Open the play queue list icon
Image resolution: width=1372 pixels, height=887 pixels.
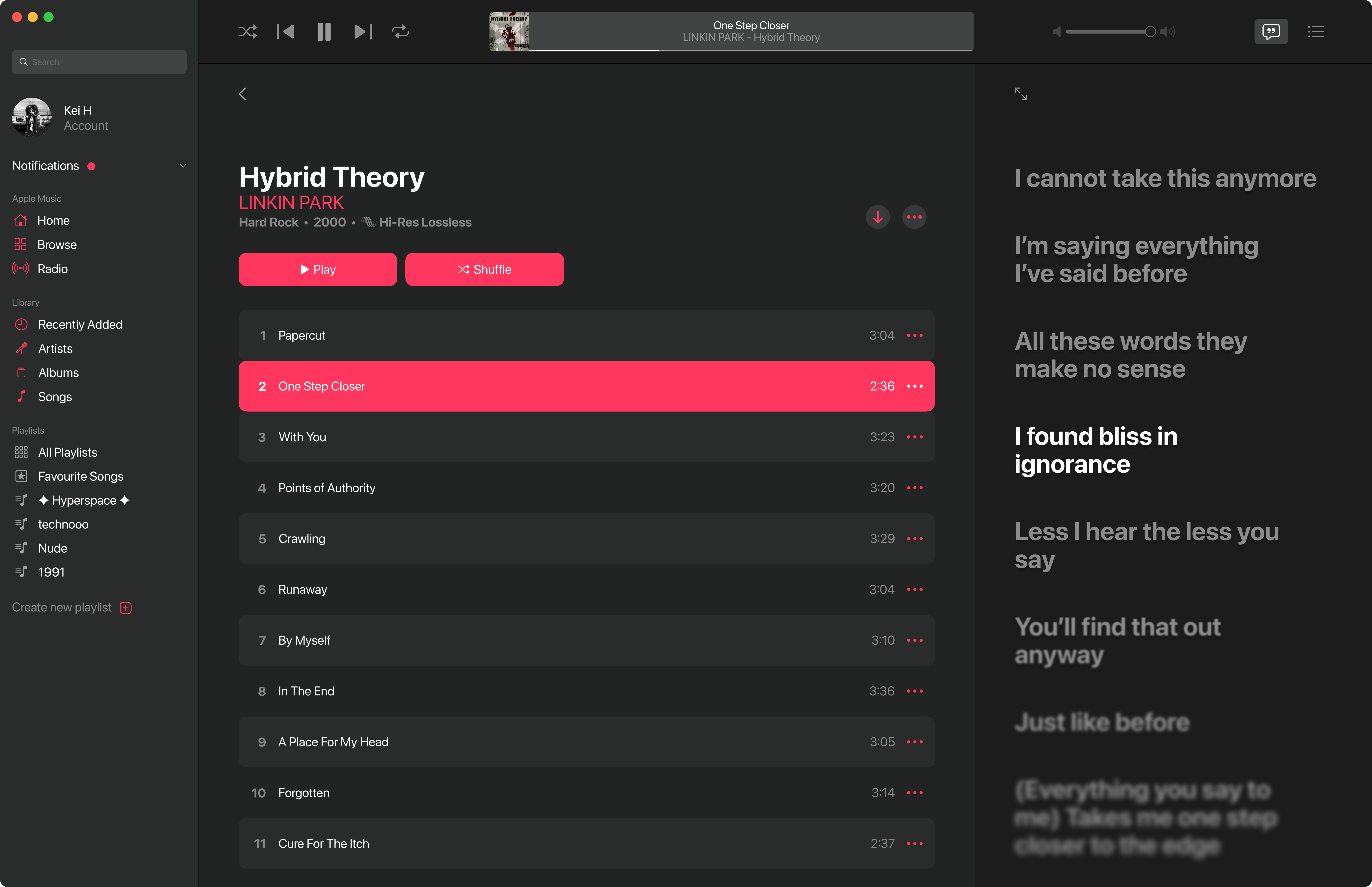click(1316, 32)
